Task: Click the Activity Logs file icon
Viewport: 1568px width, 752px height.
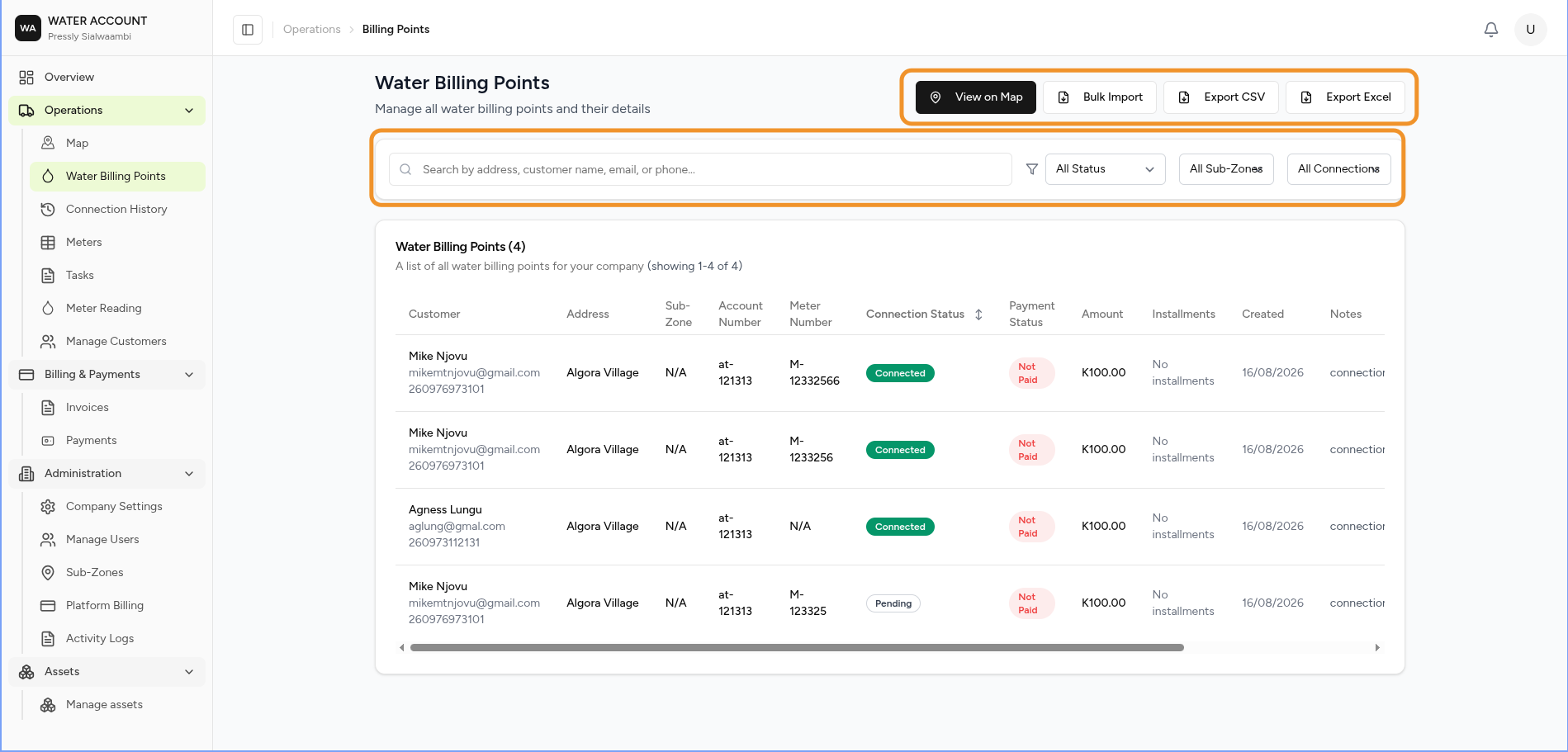Action: (x=48, y=638)
